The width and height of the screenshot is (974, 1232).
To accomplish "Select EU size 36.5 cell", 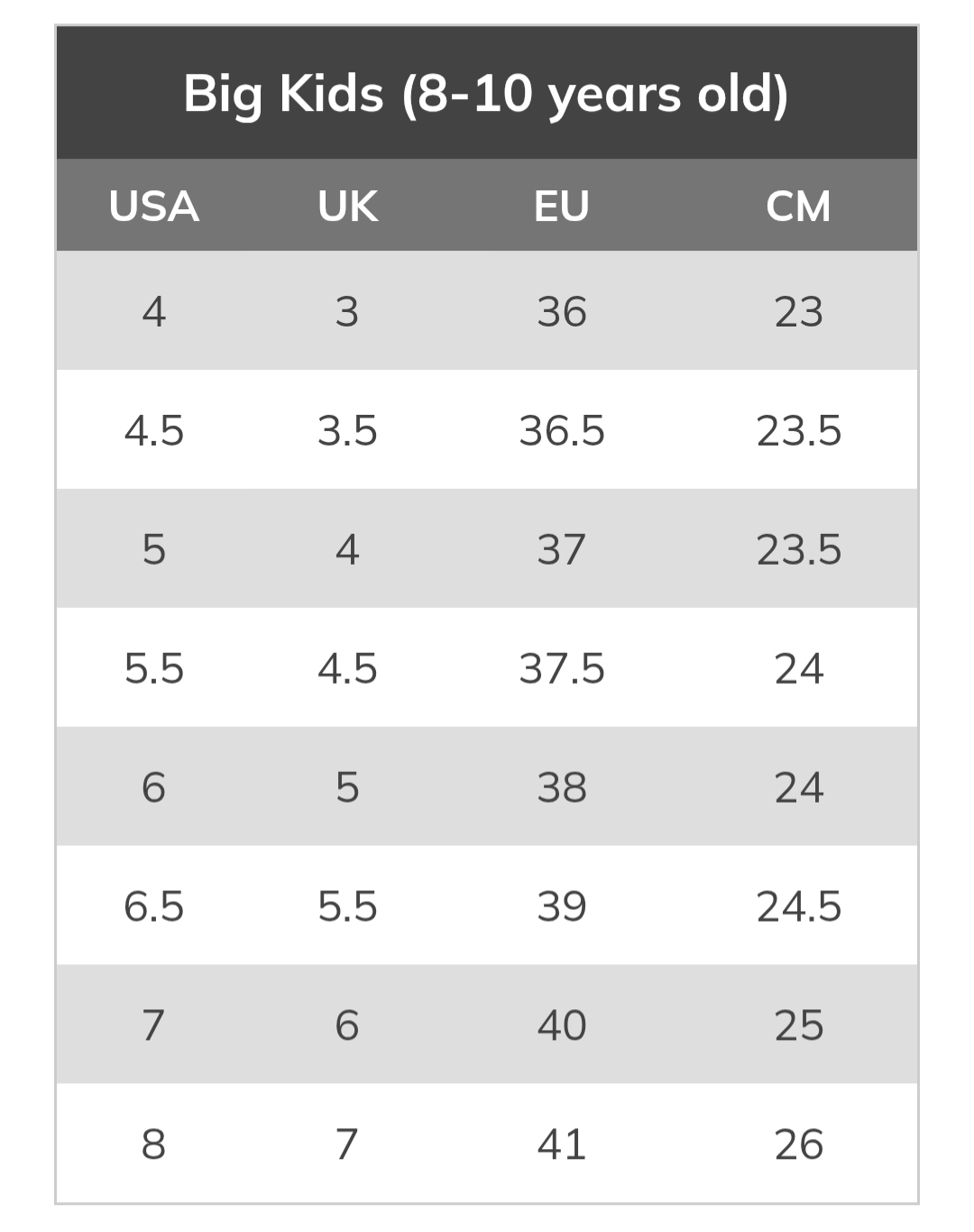I will tap(561, 431).
